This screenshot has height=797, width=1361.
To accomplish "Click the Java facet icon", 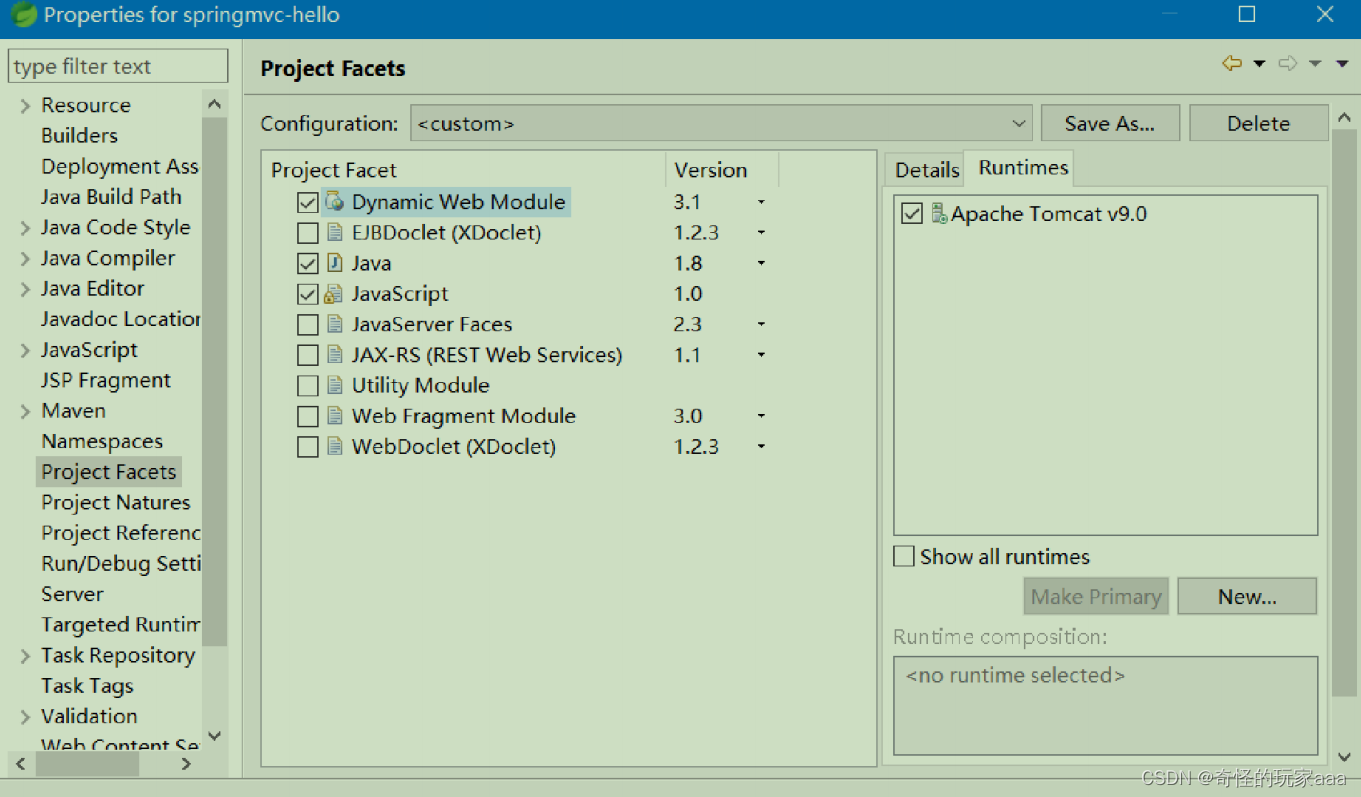I will point(336,263).
